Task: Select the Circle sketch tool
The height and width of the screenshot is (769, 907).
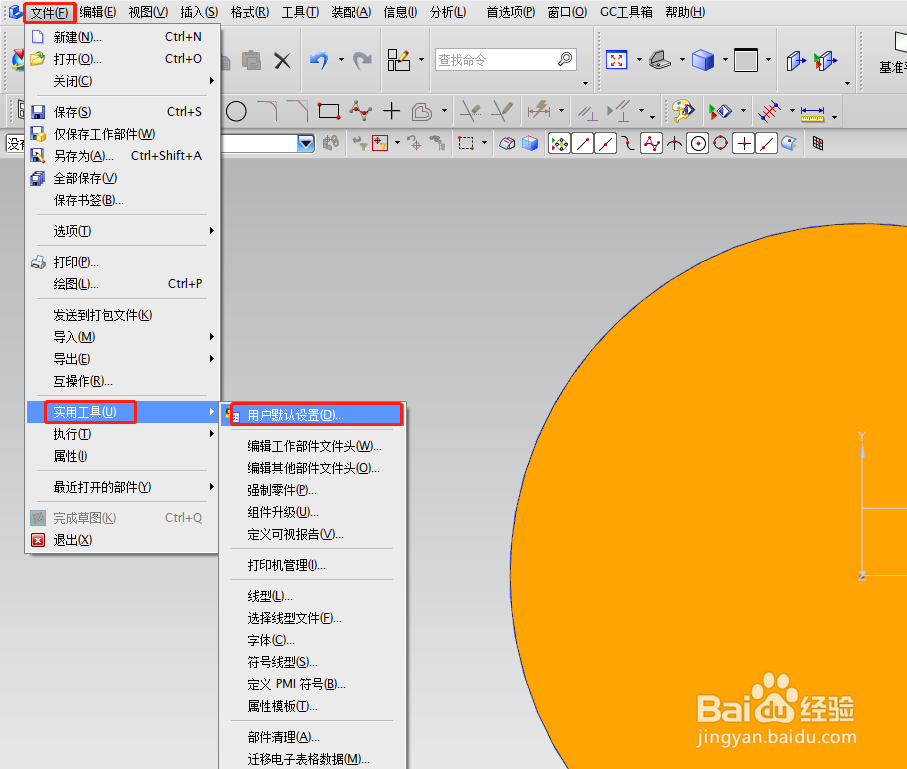Action: [236, 111]
